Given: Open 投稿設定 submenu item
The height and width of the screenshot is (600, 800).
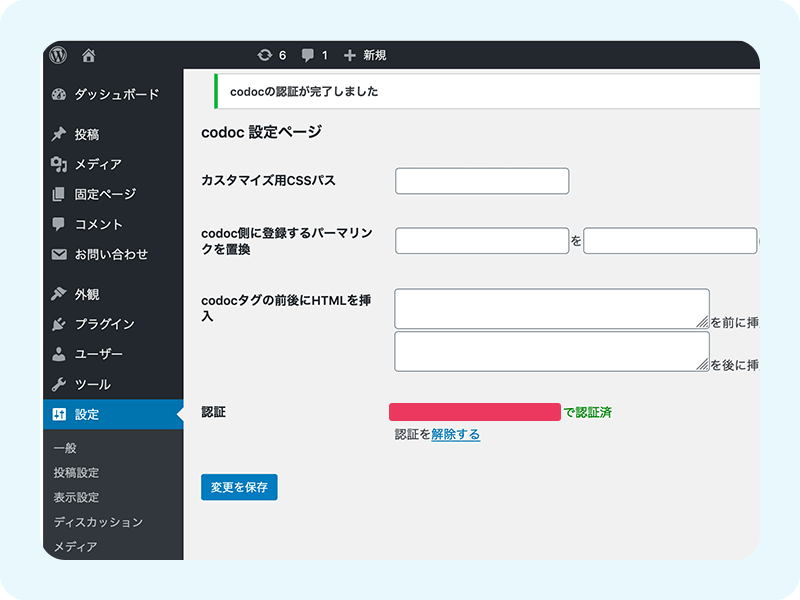Looking at the screenshot, I should [77, 473].
